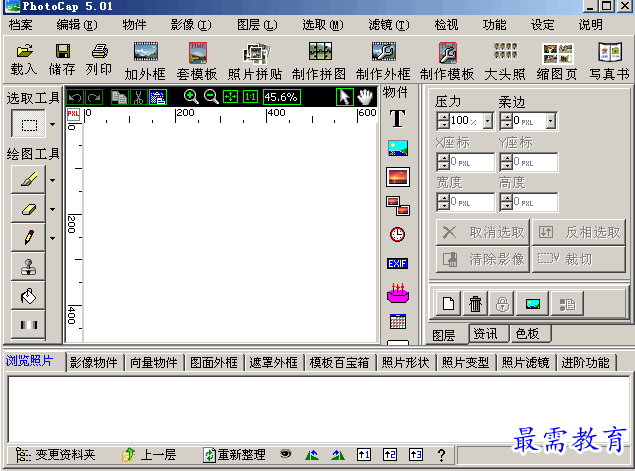
Task: Click the delete layer trash button
Action: (475, 304)
